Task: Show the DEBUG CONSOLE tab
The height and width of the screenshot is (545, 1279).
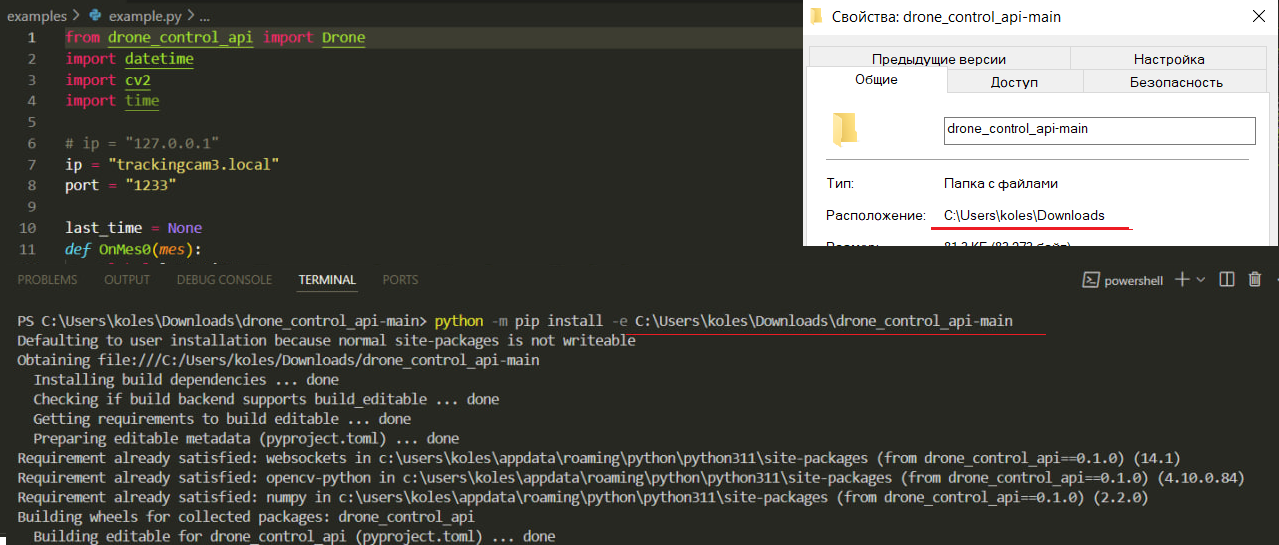Action: 224,280
